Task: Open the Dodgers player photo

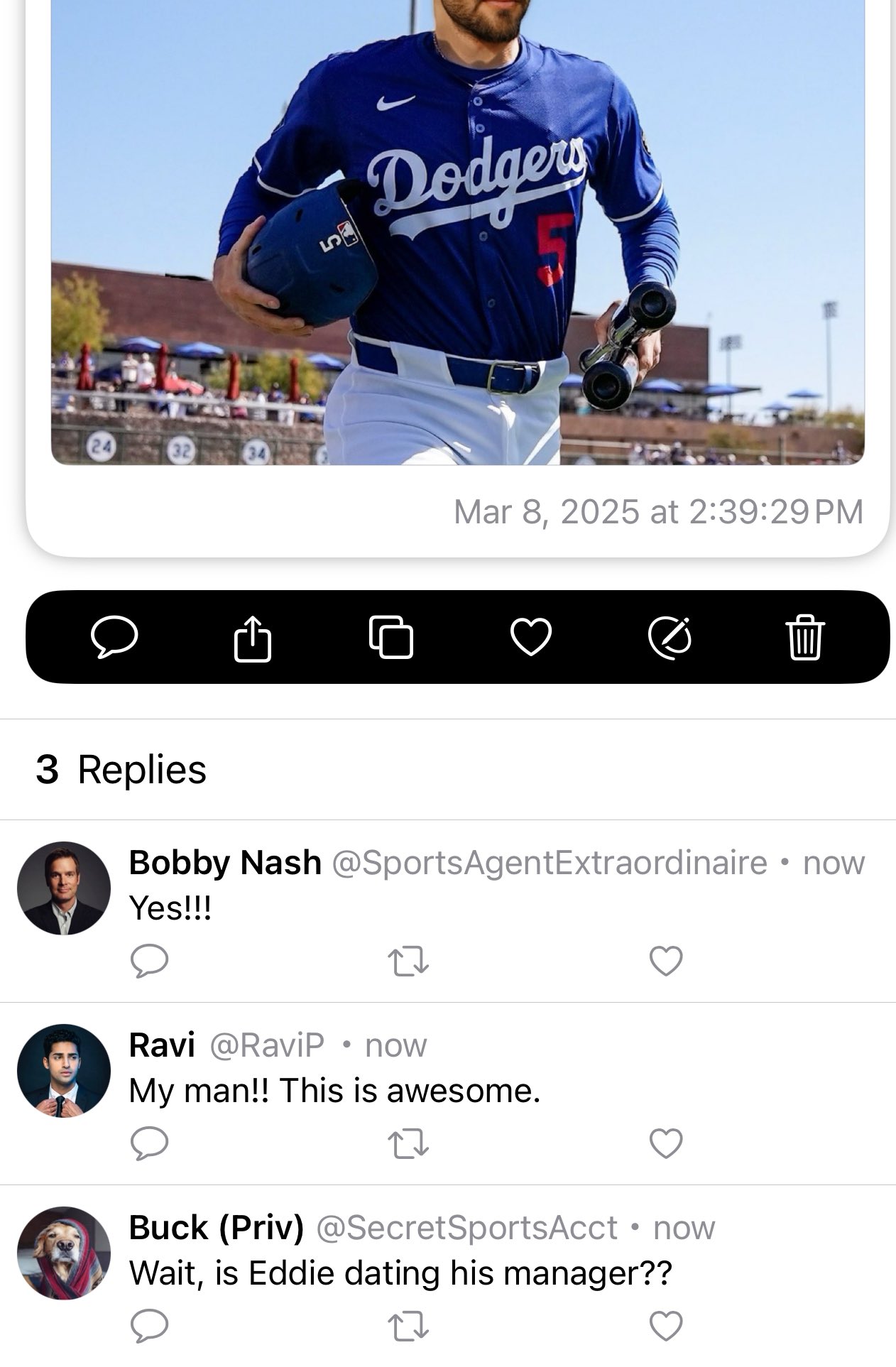Action: point(458,232)
